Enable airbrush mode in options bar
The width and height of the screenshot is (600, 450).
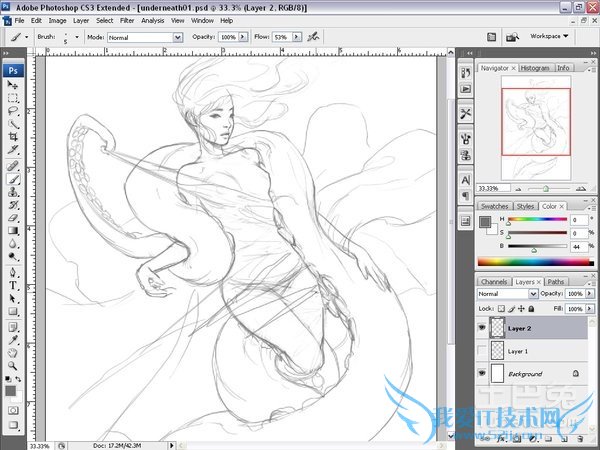pos(313,37)
